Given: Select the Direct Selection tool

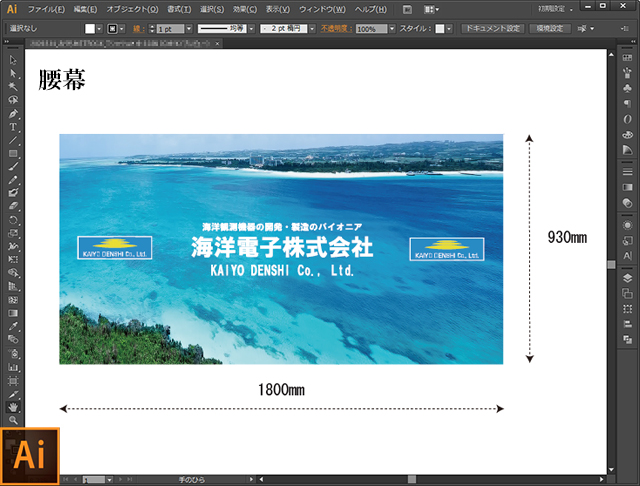Looking at the screenshot, I should [13, 73].
